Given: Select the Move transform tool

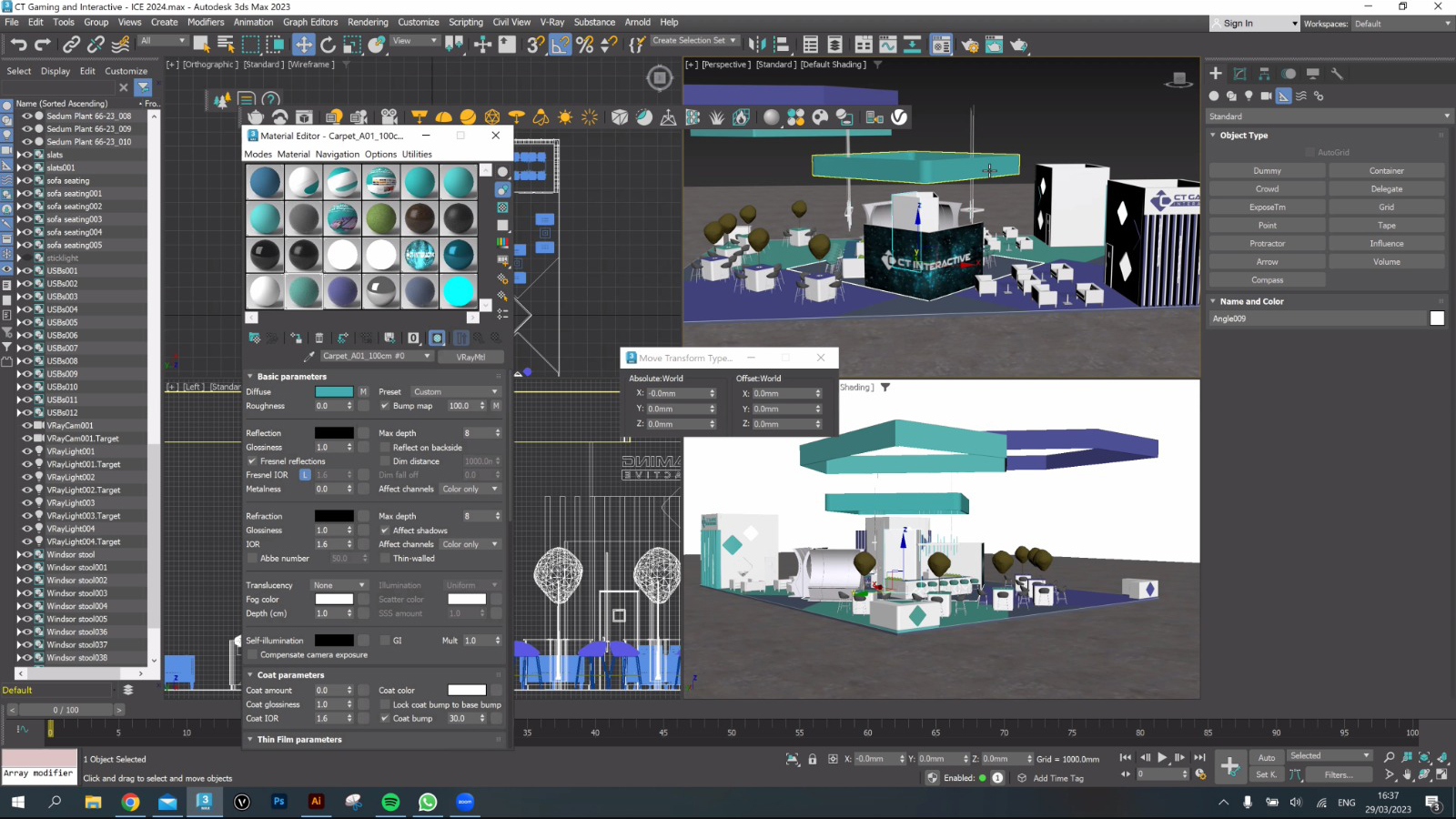Looking at the screenshot, I should [303, 44].
